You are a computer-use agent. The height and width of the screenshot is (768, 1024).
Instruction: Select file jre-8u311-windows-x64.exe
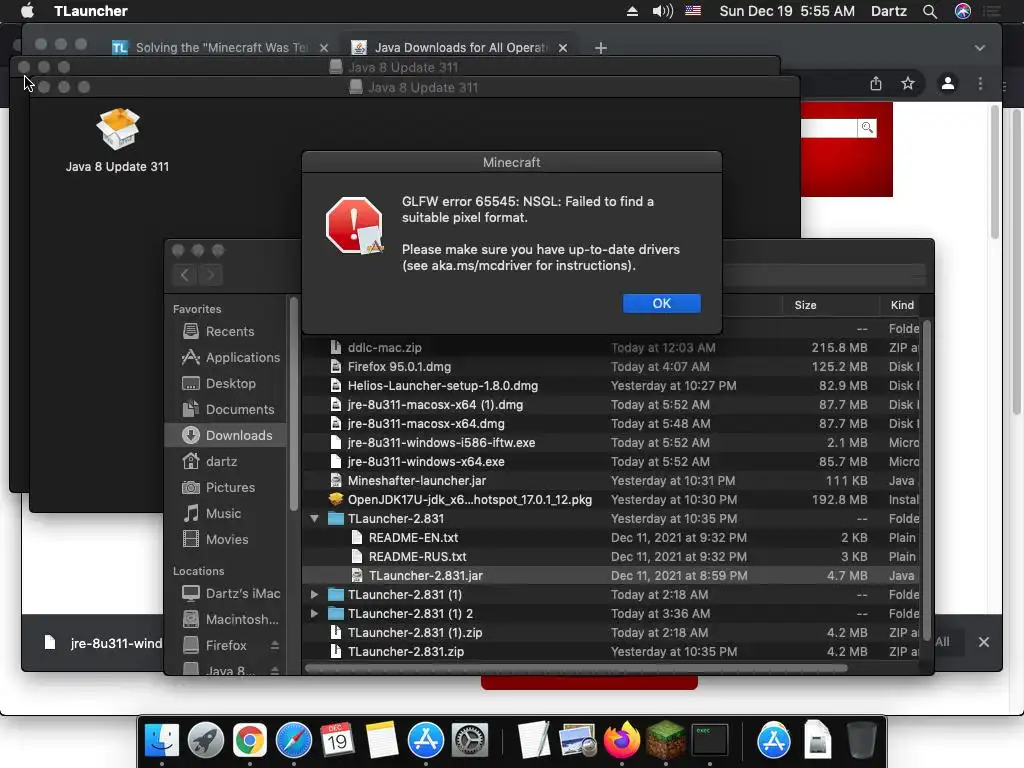611,462
